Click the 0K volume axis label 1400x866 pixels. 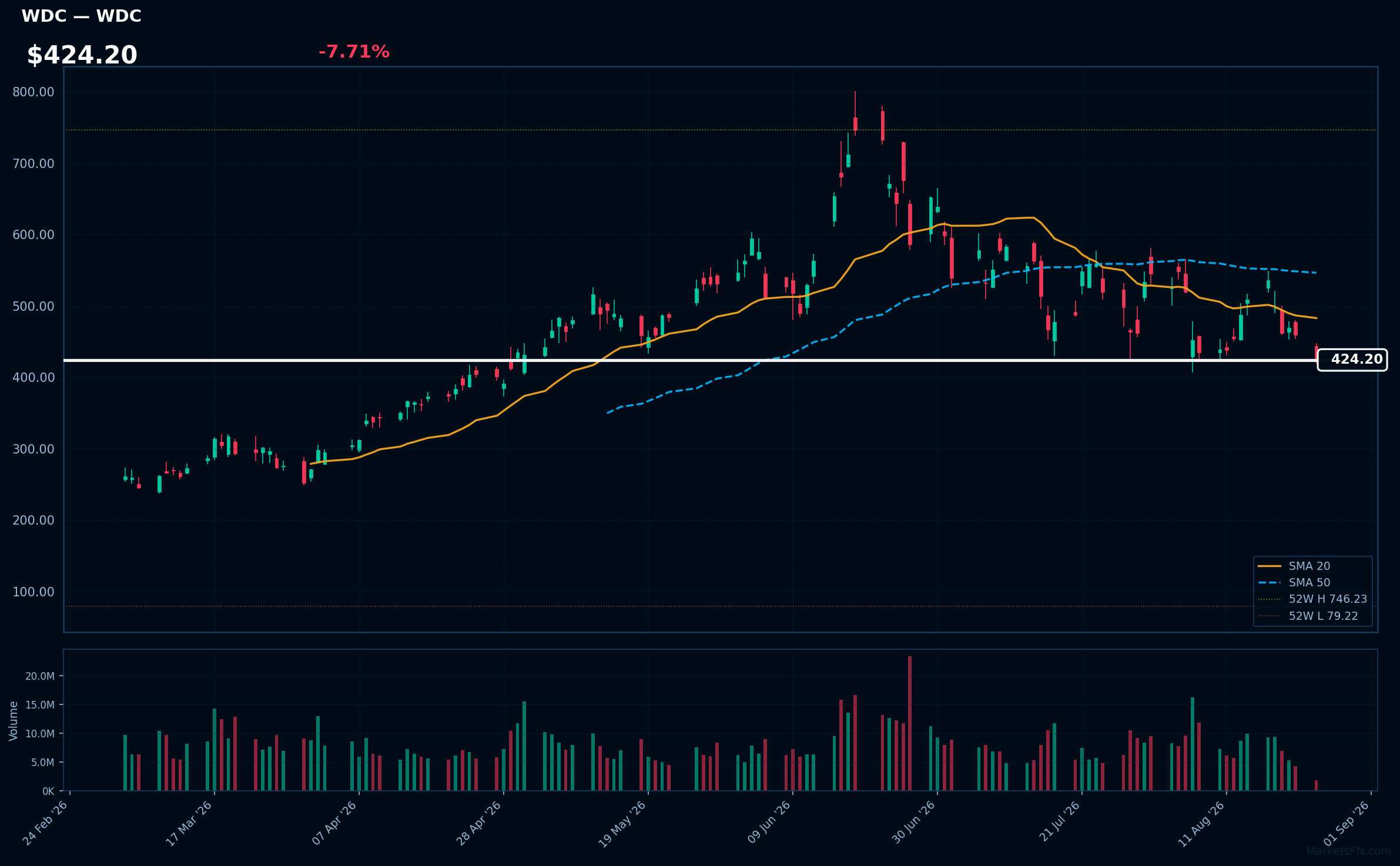(x=48, y=791)
